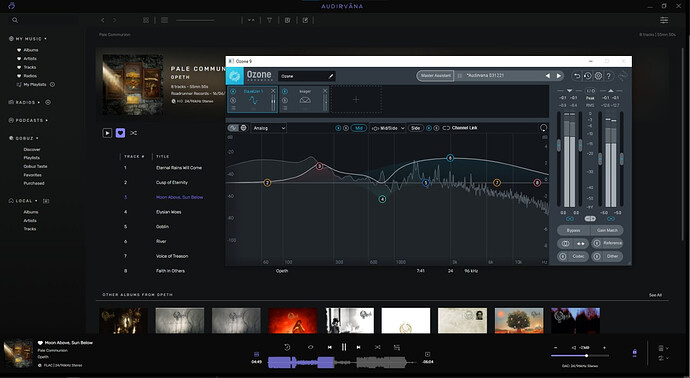690x378 pixels.
Task: Select track Eternal Rains Will Come
Action: (x=179, y=168)
